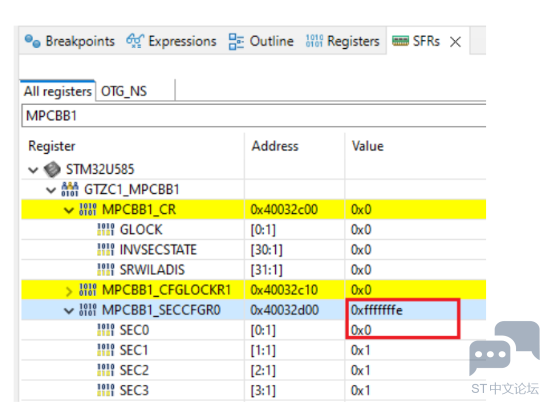Click the GTZC1_MPCBB1 peripheral icon
The height and width of the screenshot is (404, 548).
click(x=70, y=189)
